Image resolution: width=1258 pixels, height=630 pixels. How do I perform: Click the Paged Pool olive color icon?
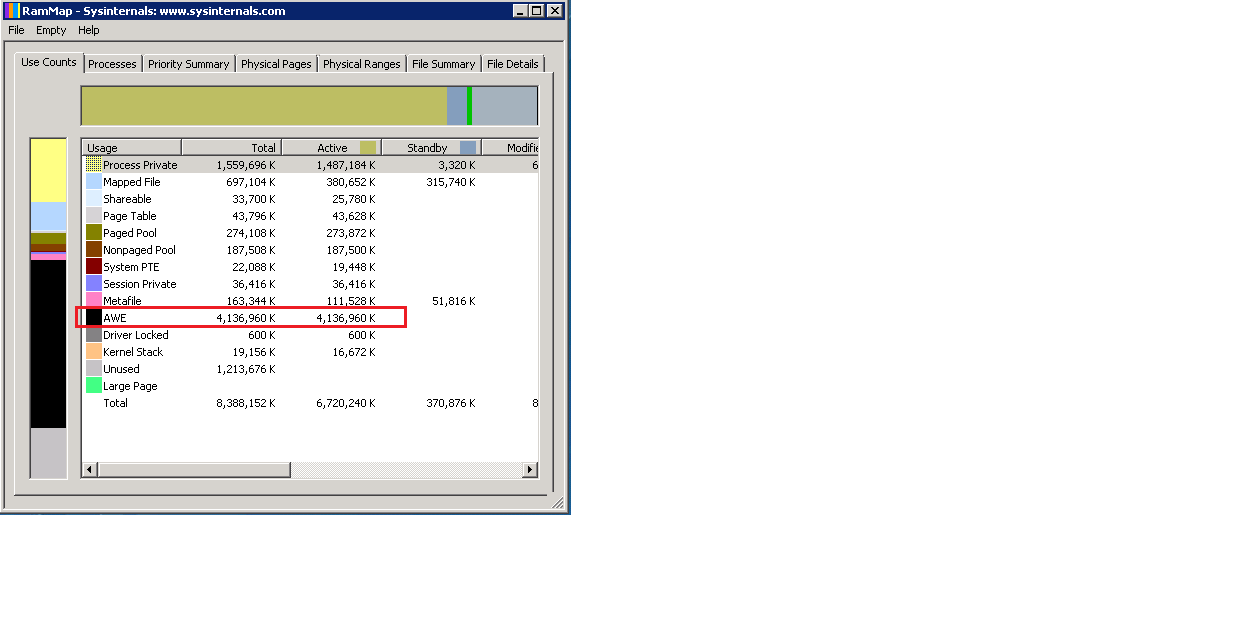(93, 233)
